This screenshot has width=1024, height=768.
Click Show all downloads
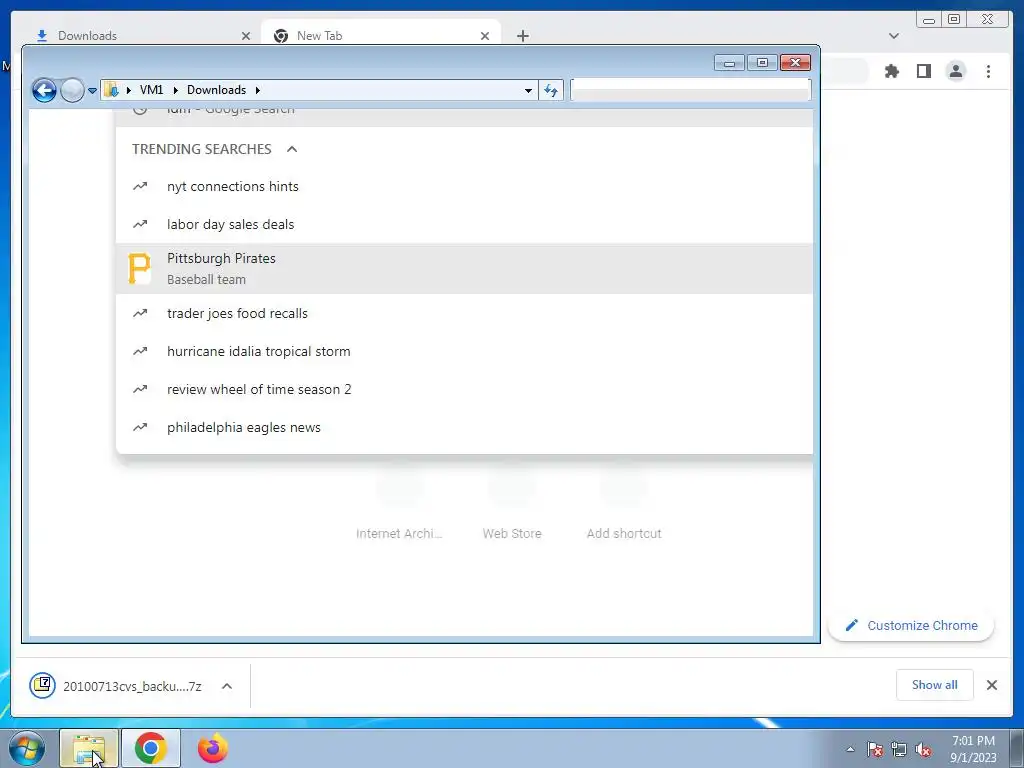click(x=935, y=684)
